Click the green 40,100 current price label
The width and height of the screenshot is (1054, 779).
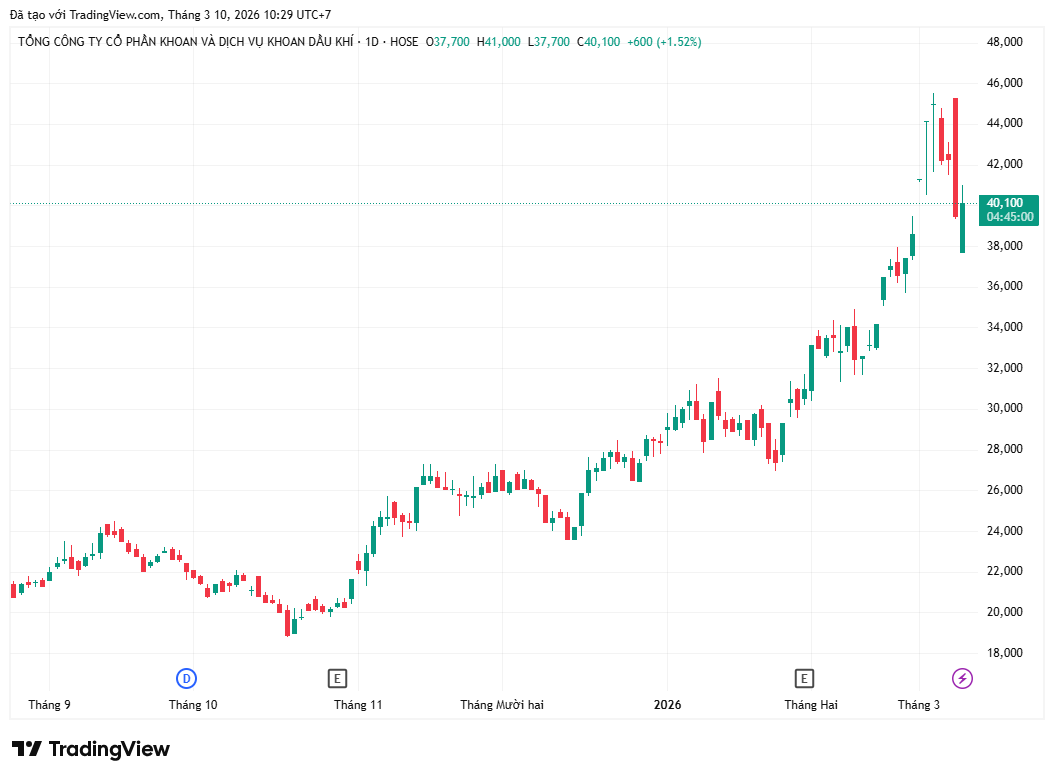[1003, 203]
